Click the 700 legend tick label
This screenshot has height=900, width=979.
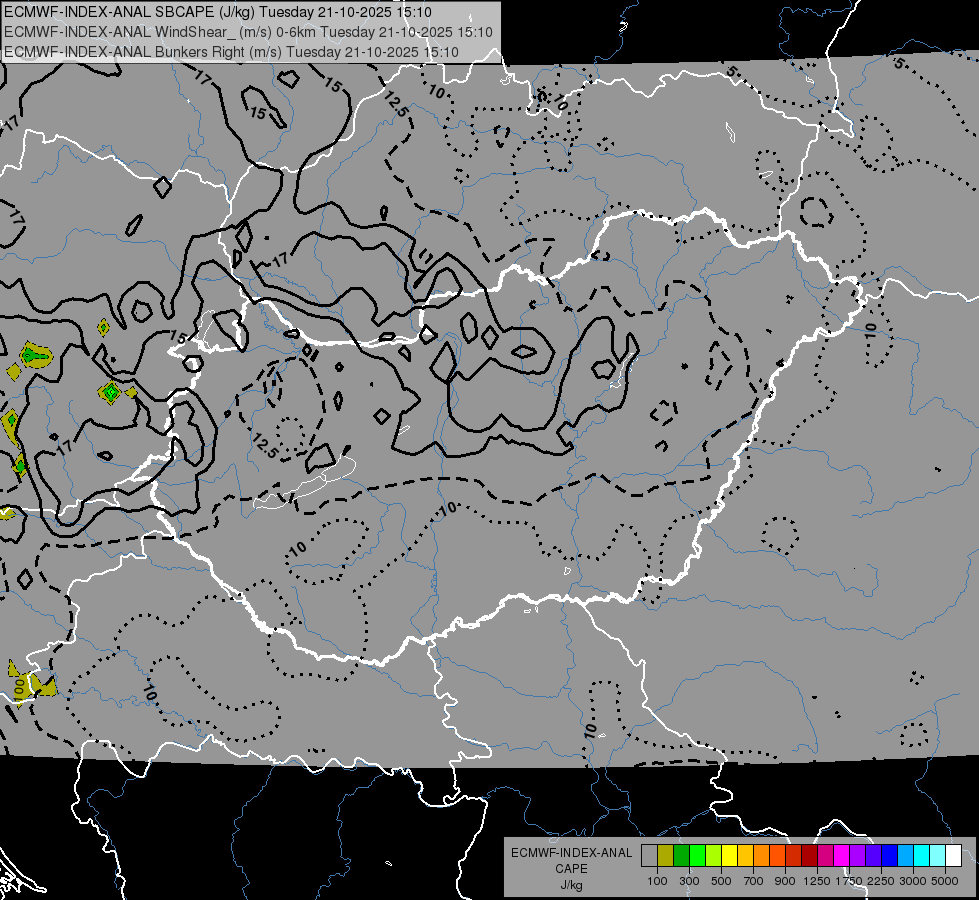pyautogui.click(x=754, y=881)
